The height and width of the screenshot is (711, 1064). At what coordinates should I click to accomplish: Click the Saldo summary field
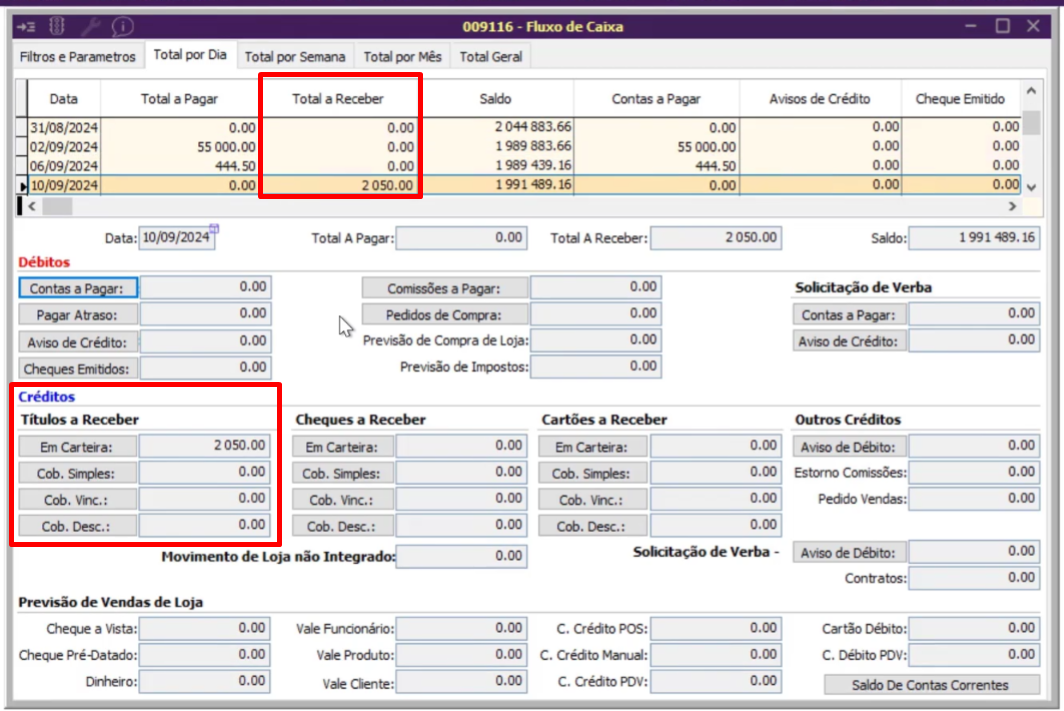(x=974, y=238)
